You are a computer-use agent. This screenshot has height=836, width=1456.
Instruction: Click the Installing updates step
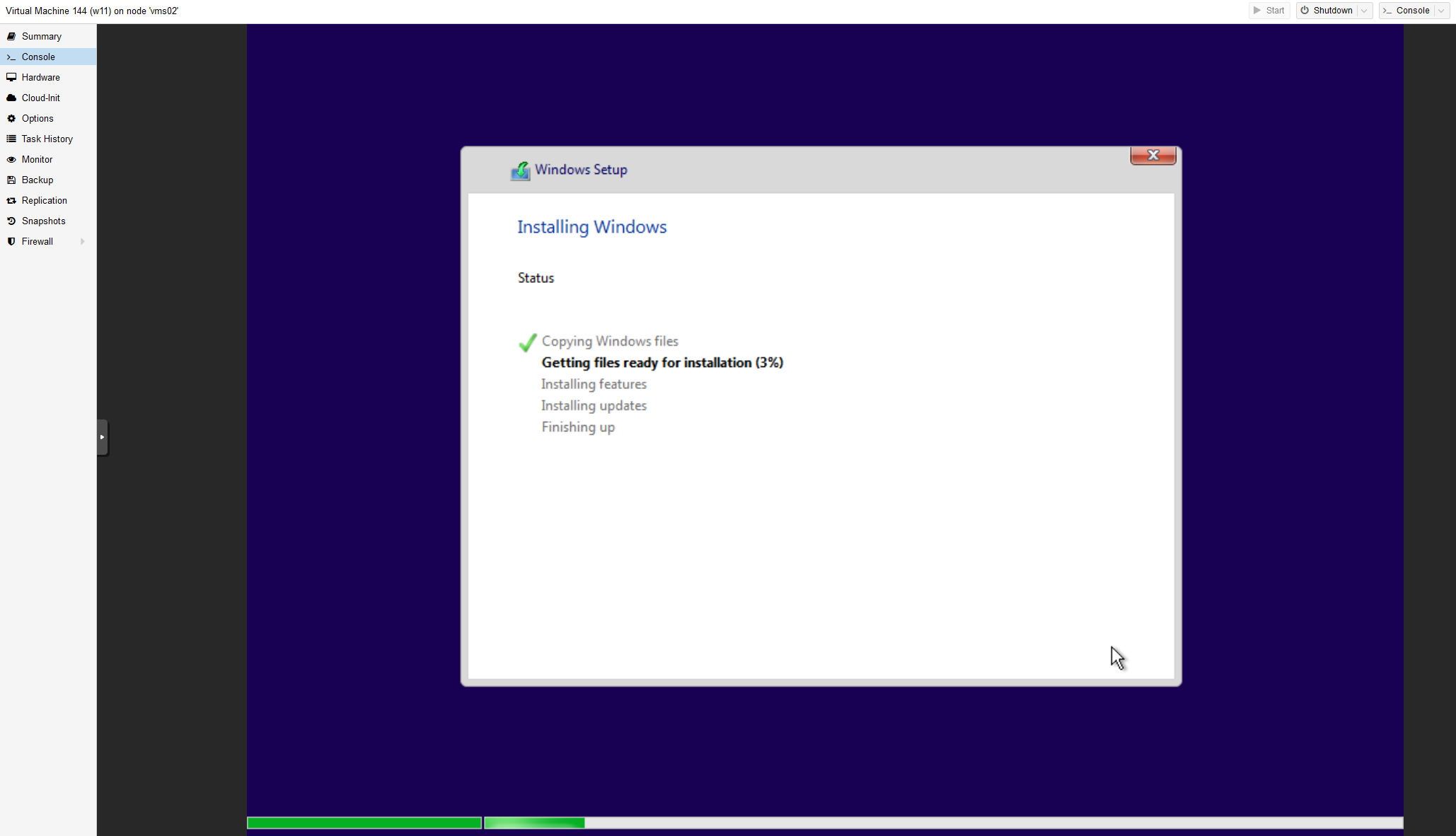tap(594, 405)
